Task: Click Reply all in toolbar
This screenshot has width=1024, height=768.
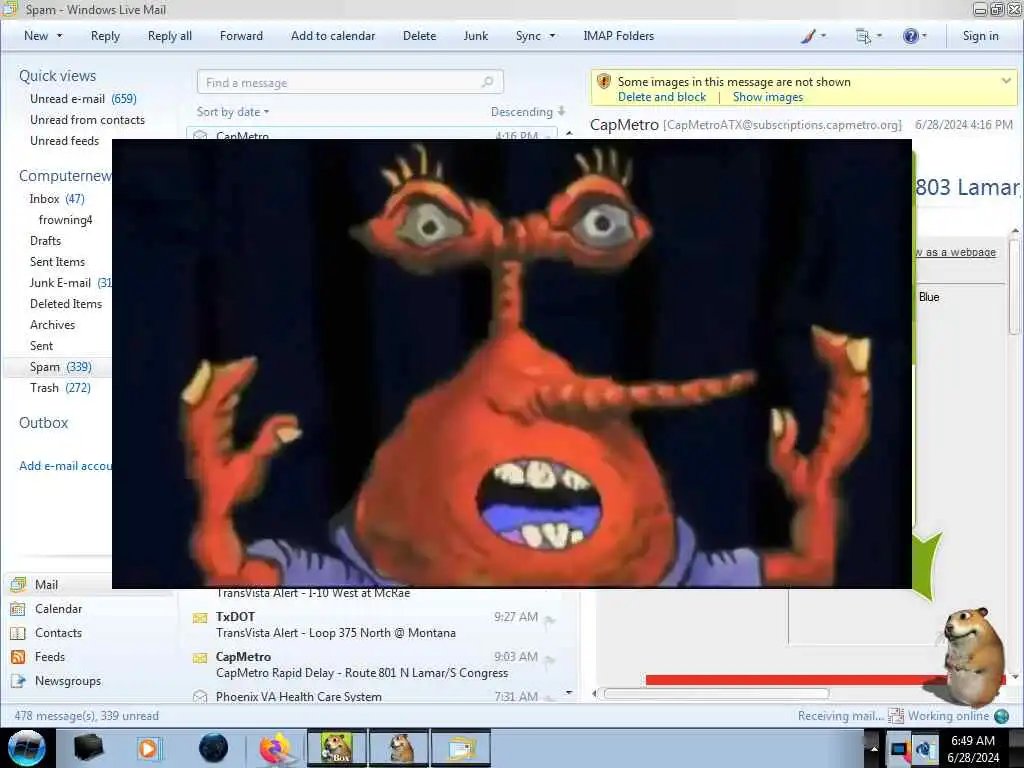Action: (x=170, y=36)
